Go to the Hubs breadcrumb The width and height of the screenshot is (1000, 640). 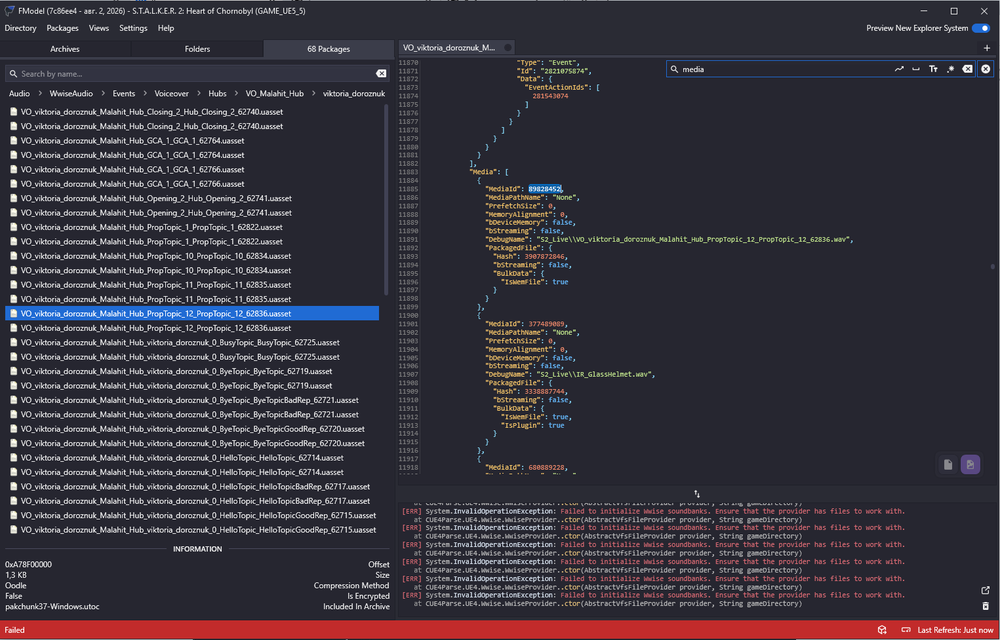pos(217,93)
